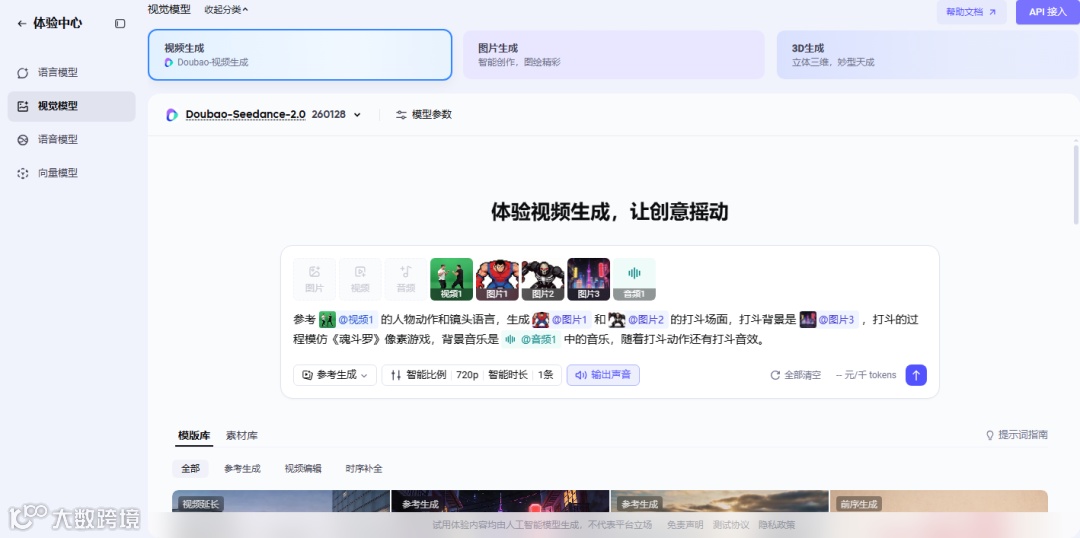Screen dimensions: 1080x538
Task: Add an image with the 图片 upload button
Action: coord(314,279)
